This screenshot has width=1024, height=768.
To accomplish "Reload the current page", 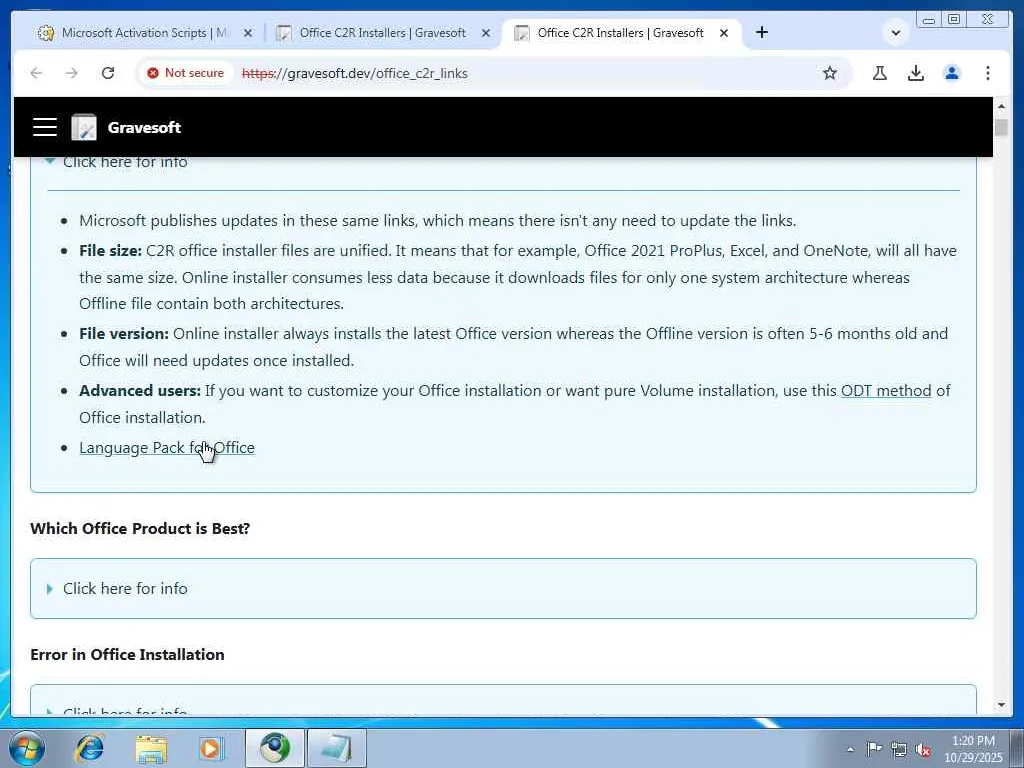I will point(108,73).
